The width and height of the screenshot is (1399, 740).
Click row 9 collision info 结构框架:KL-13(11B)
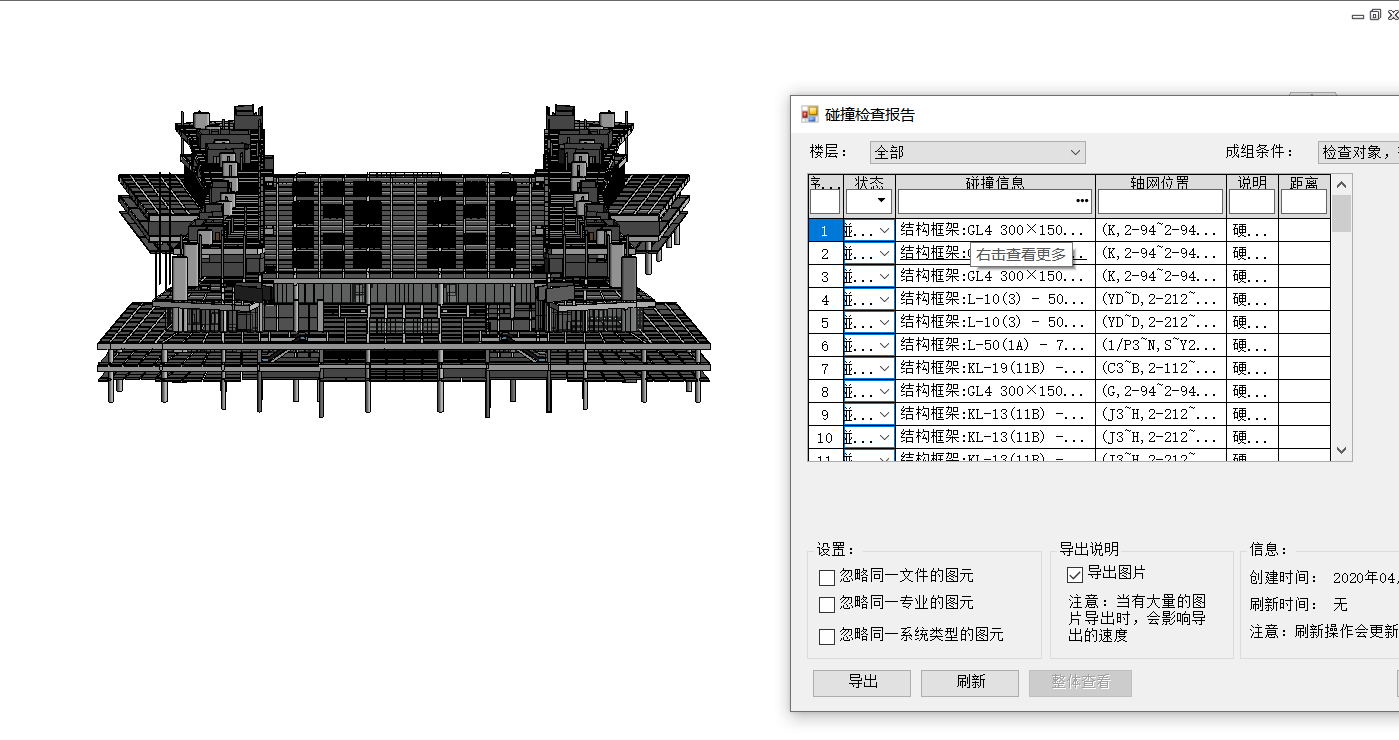[995, 414]
